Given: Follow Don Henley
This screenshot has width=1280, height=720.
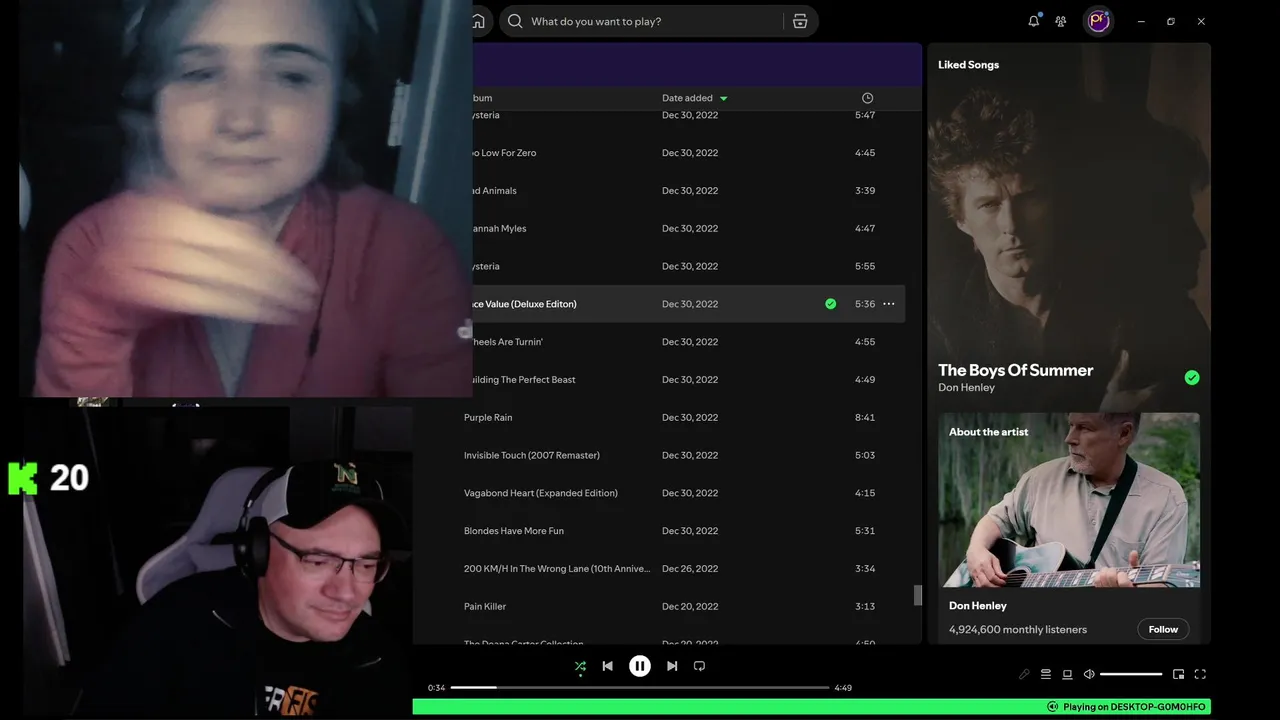Looking at the screenshot, I should coord(1163,629).
